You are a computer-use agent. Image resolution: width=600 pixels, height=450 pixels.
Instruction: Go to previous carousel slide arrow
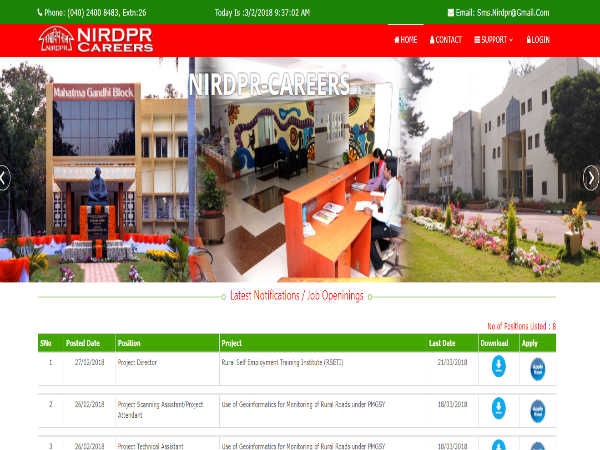pyautogui.click(x=3, y=178)
